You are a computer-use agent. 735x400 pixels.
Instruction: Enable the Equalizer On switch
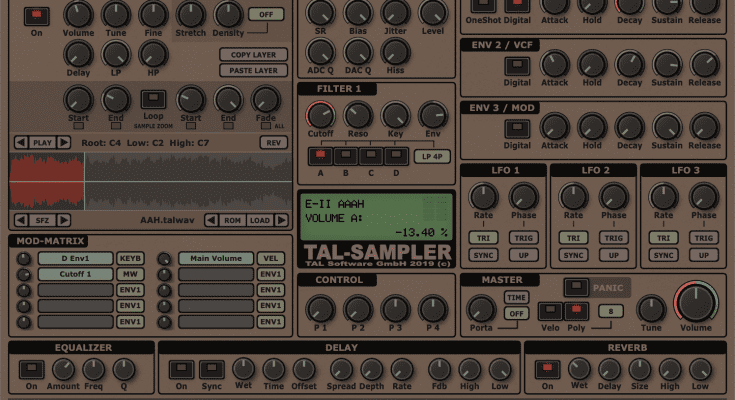point(31,369)
